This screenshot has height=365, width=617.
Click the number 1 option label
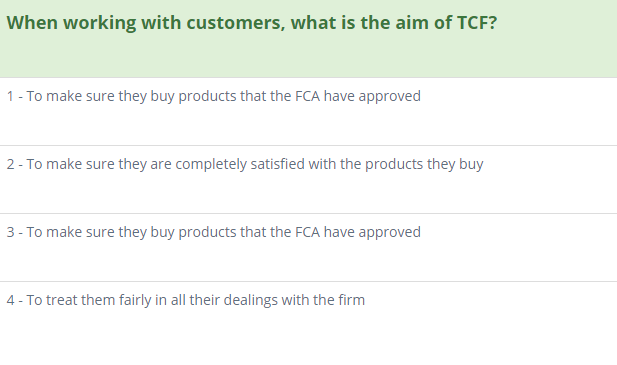10,96
